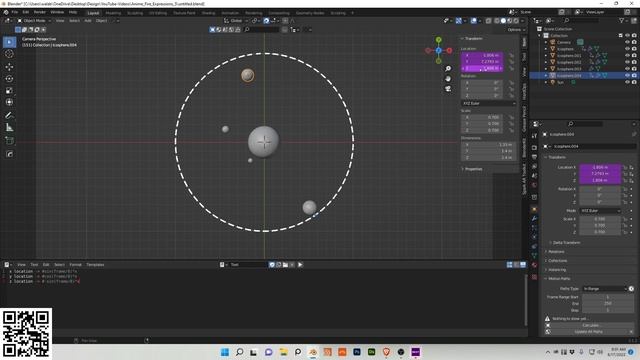Image resolution: width=640 pixels, height=360 pixels.
Task: Select the Move tool in left toolbar
Action: pos(9,67)
